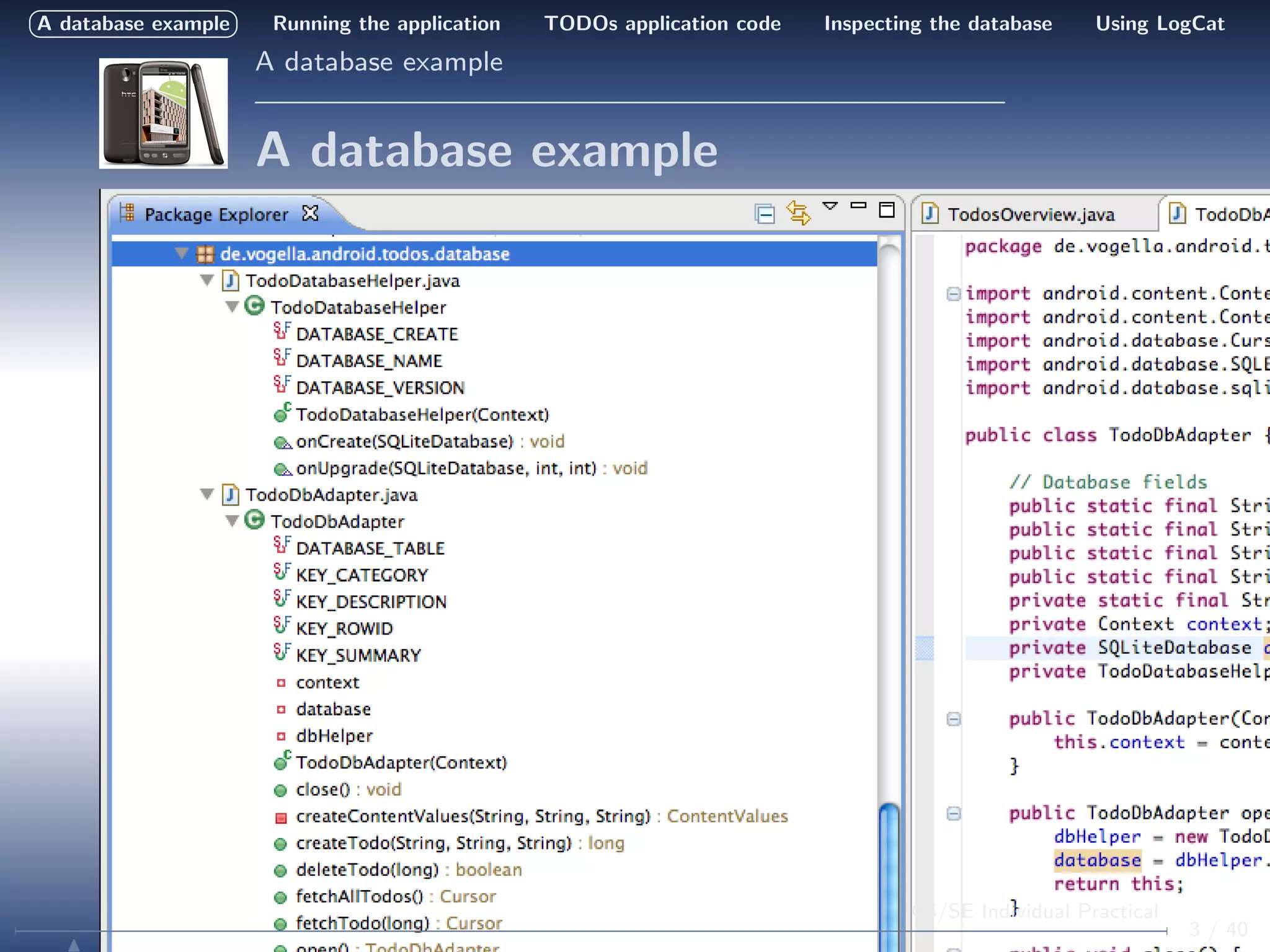Jump to 'TODOs application code' section

(x=662, y=24)
